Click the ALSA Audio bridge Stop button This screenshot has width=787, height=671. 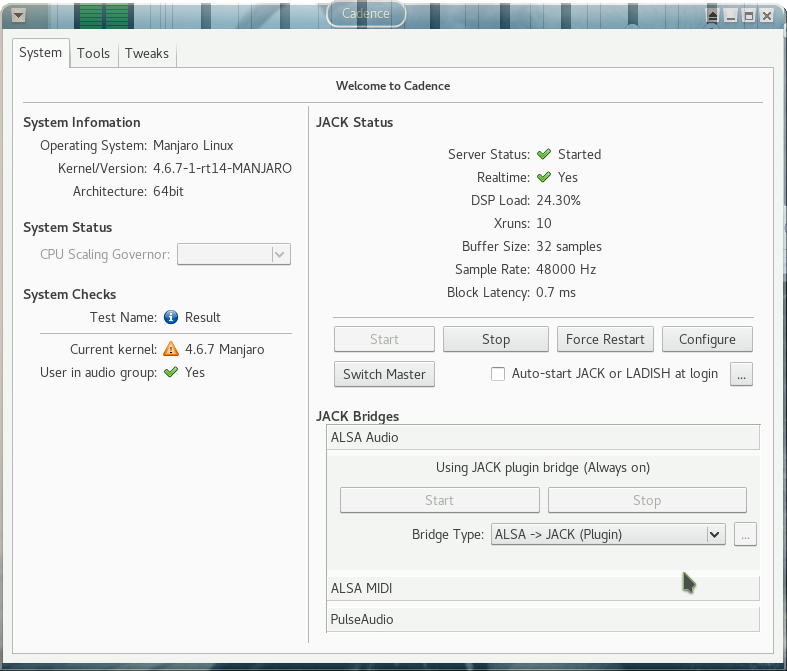pos(647,500)
